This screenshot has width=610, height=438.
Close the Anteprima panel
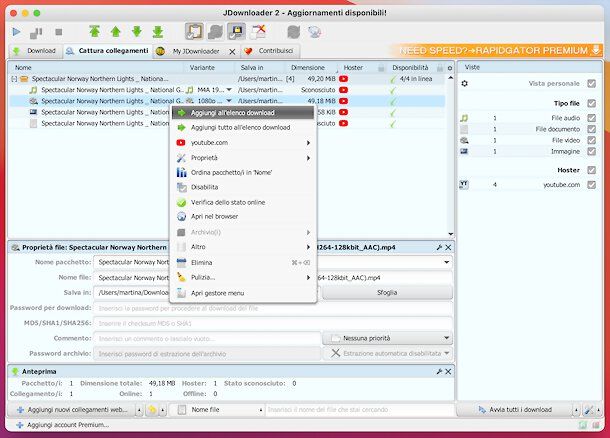(448, 372)
